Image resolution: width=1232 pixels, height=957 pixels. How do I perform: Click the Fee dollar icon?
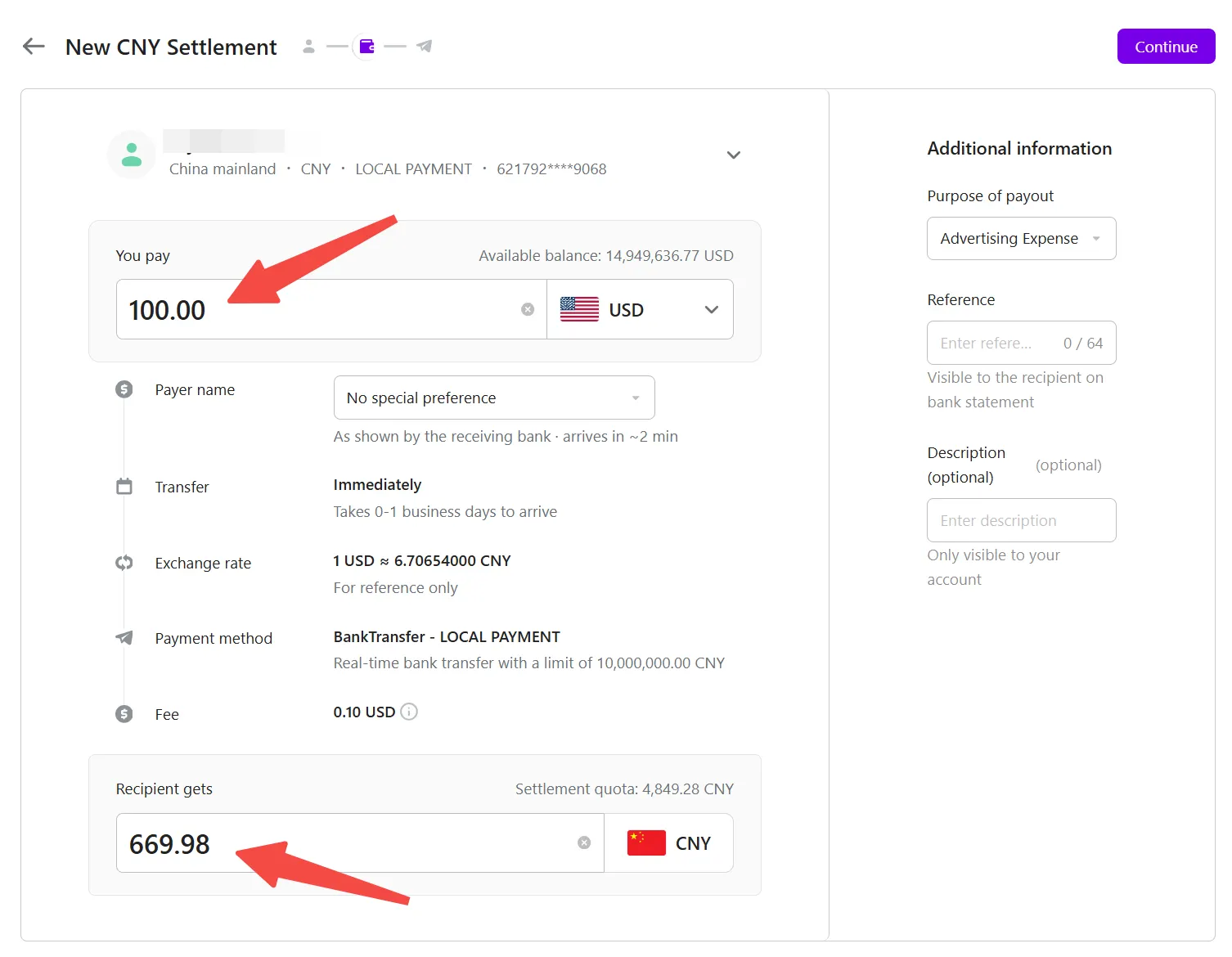click(124, 714)
